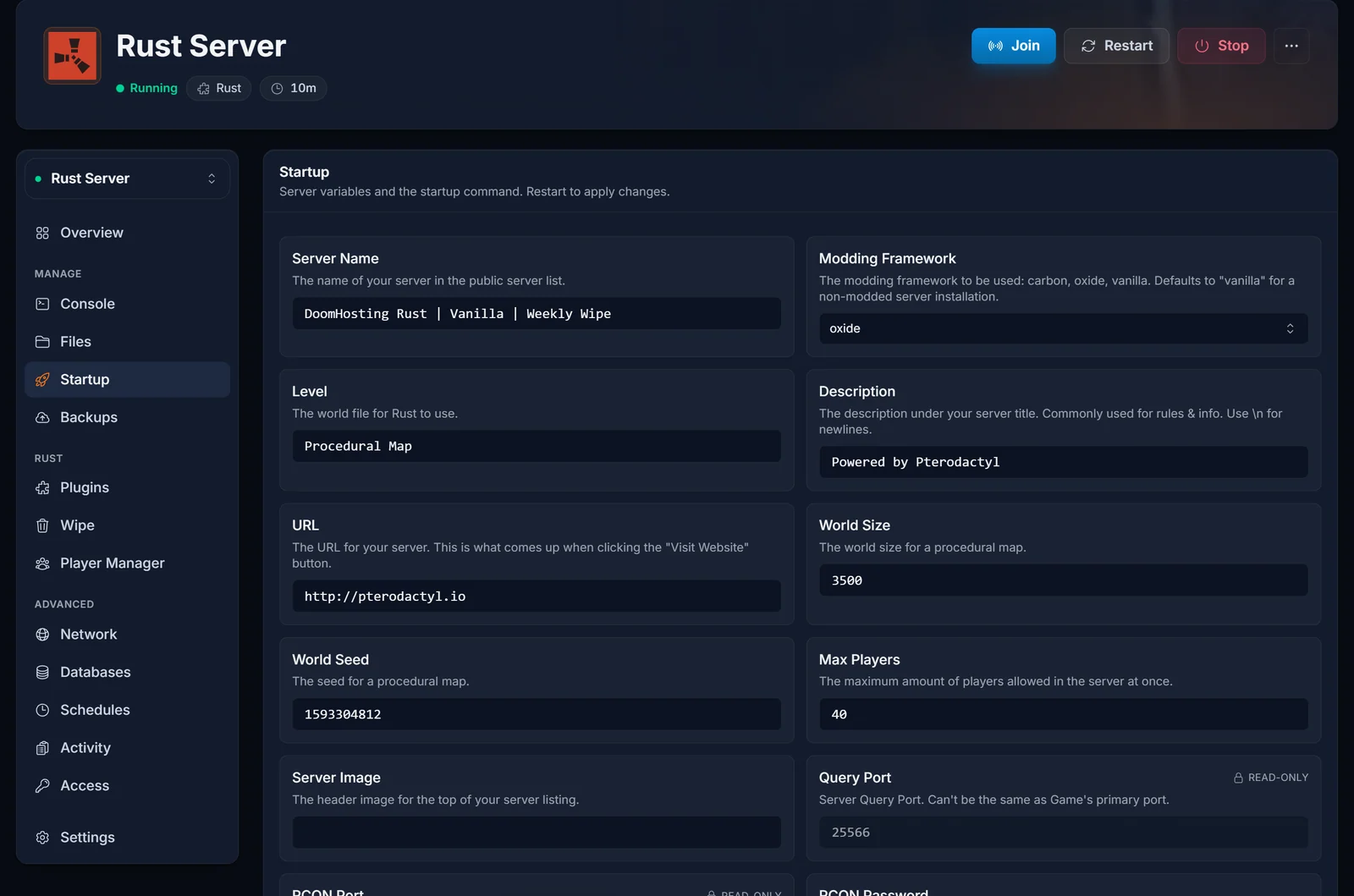This screenshot has height=896, width=1354.
Task: Click the read-only Query Port field 25566
Action: point(1063,833)
